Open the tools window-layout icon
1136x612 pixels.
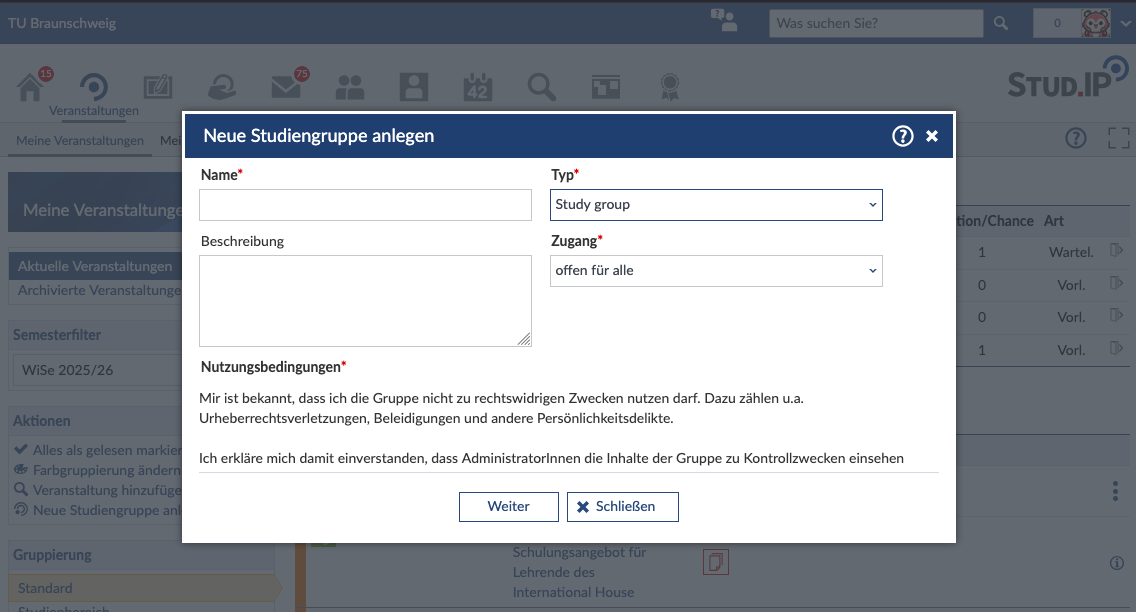606,88
